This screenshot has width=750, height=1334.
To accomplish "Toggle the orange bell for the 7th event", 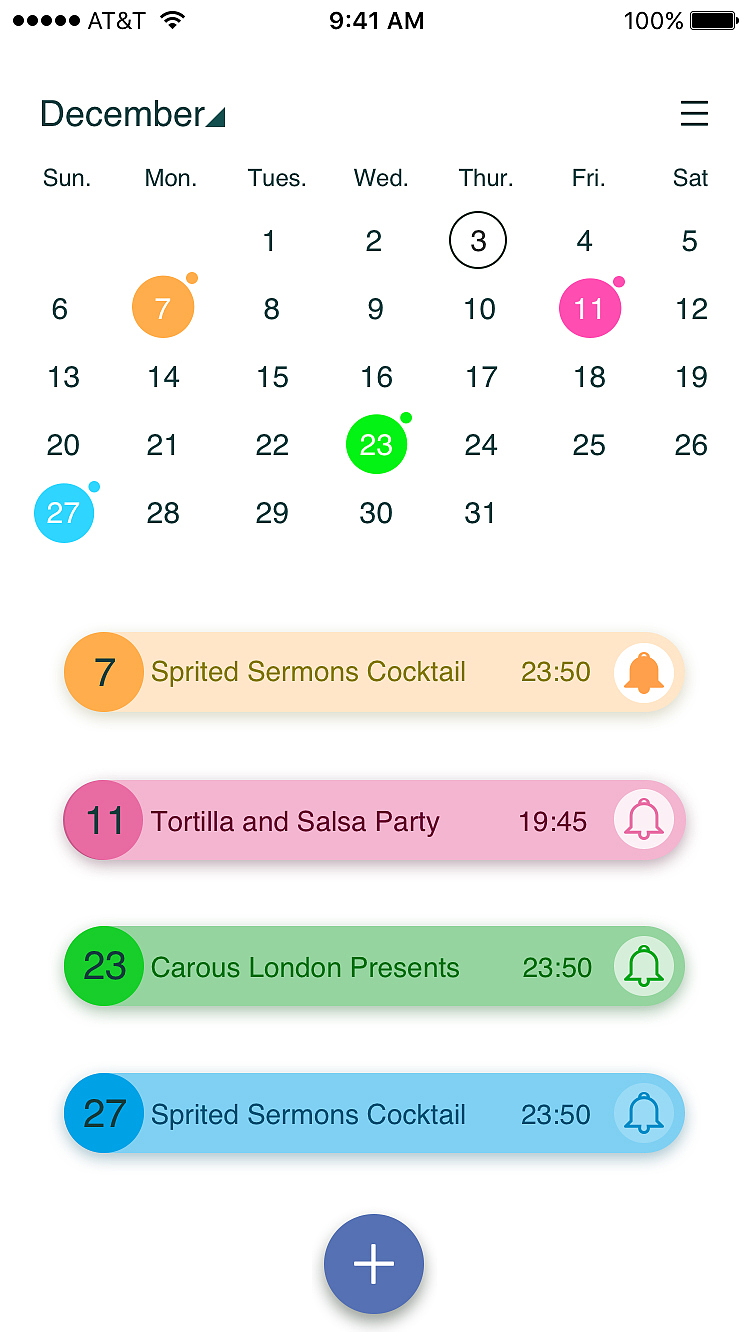I will [x=643, y=672].
